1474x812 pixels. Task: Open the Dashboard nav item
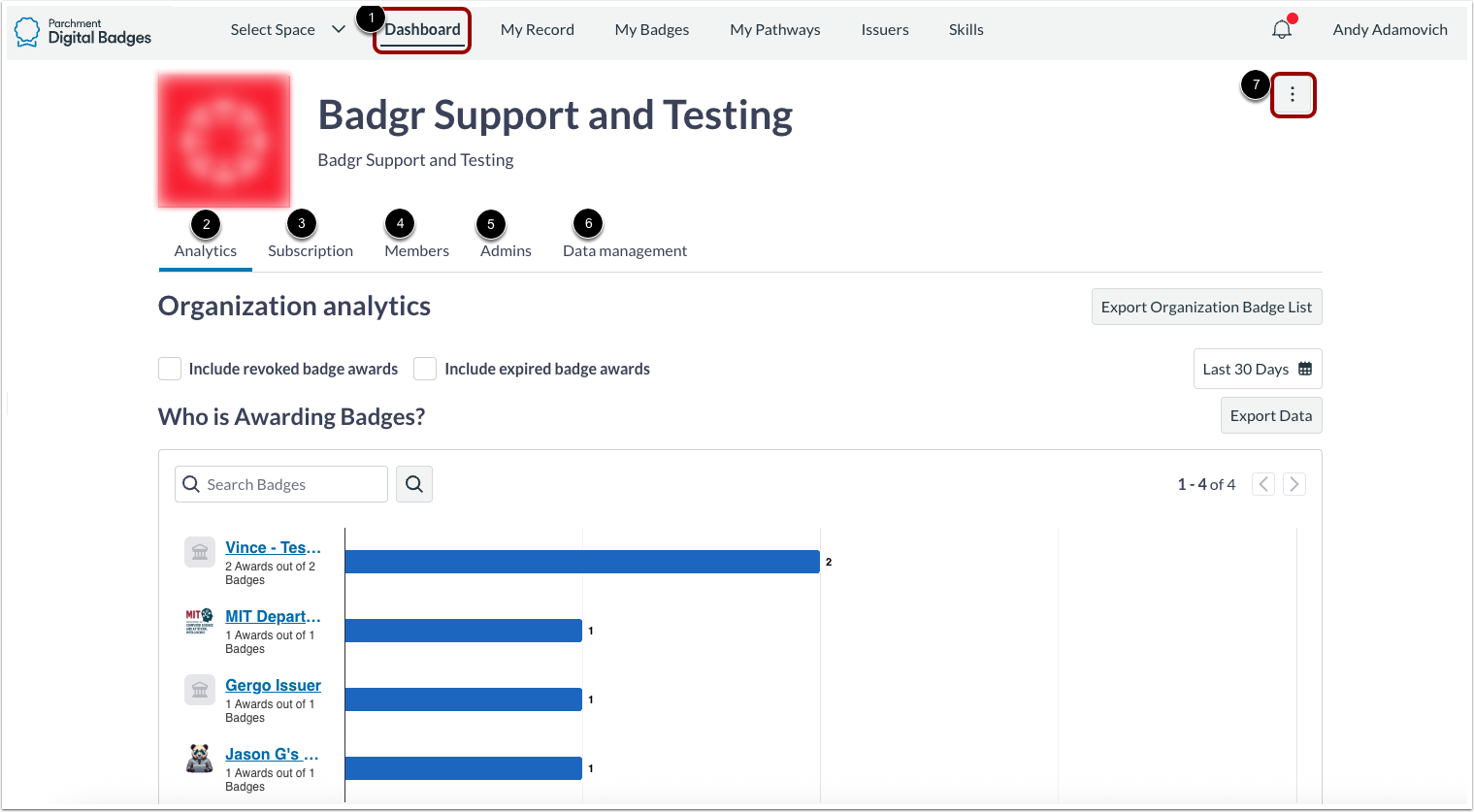click(422, 30)
